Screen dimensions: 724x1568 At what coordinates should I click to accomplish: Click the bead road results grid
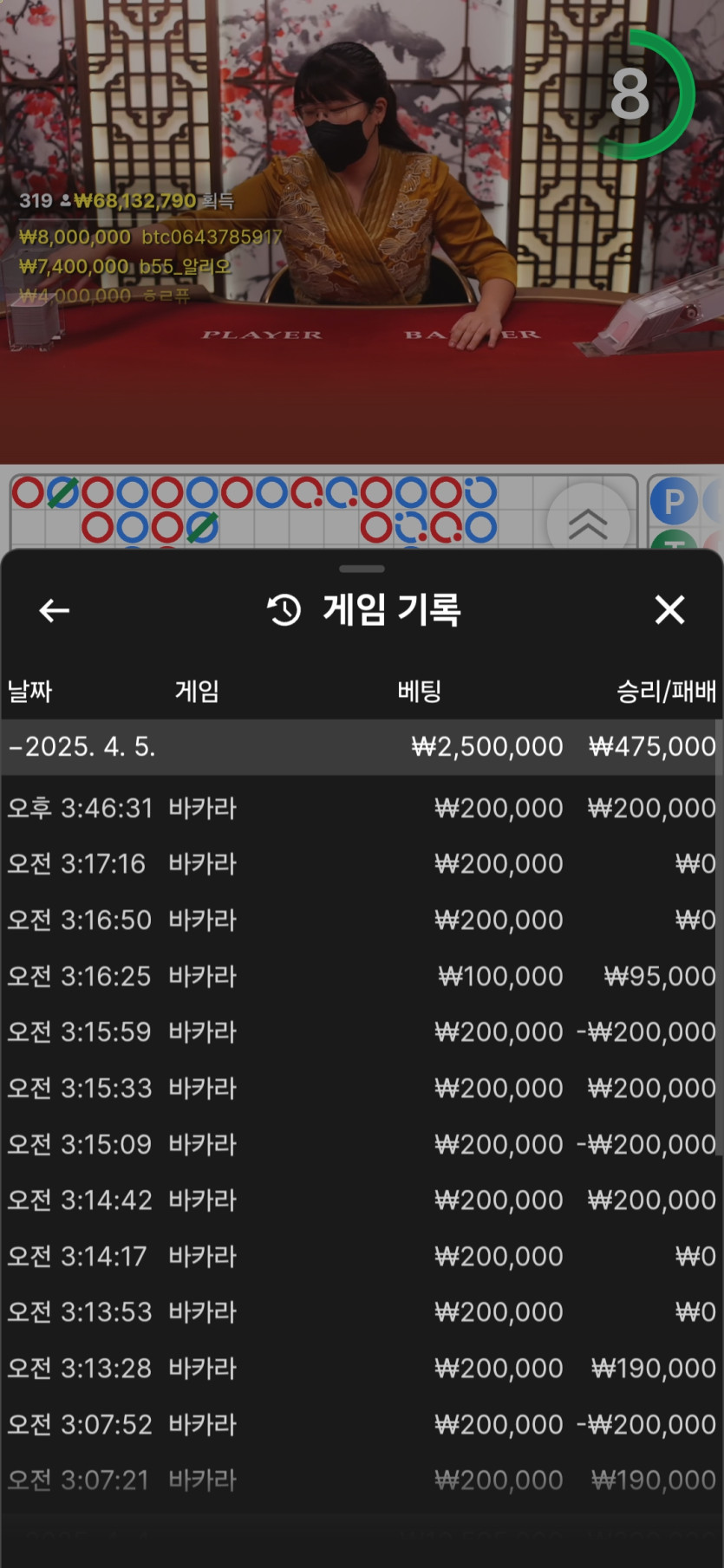[260, 511]
